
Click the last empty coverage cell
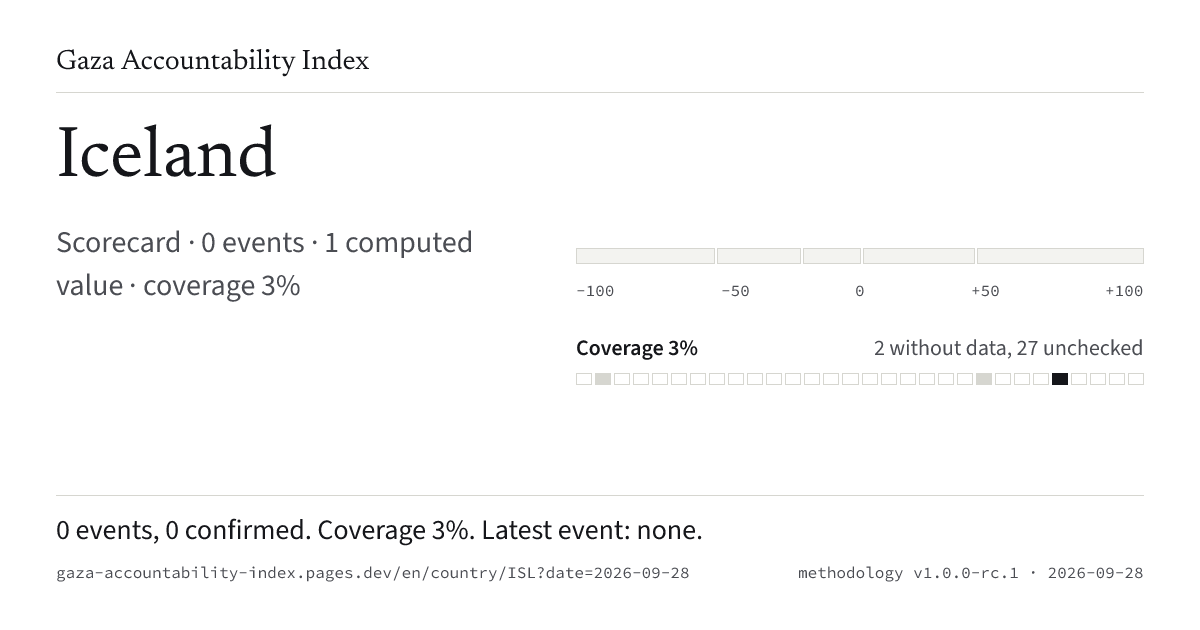pos(1136,379)
